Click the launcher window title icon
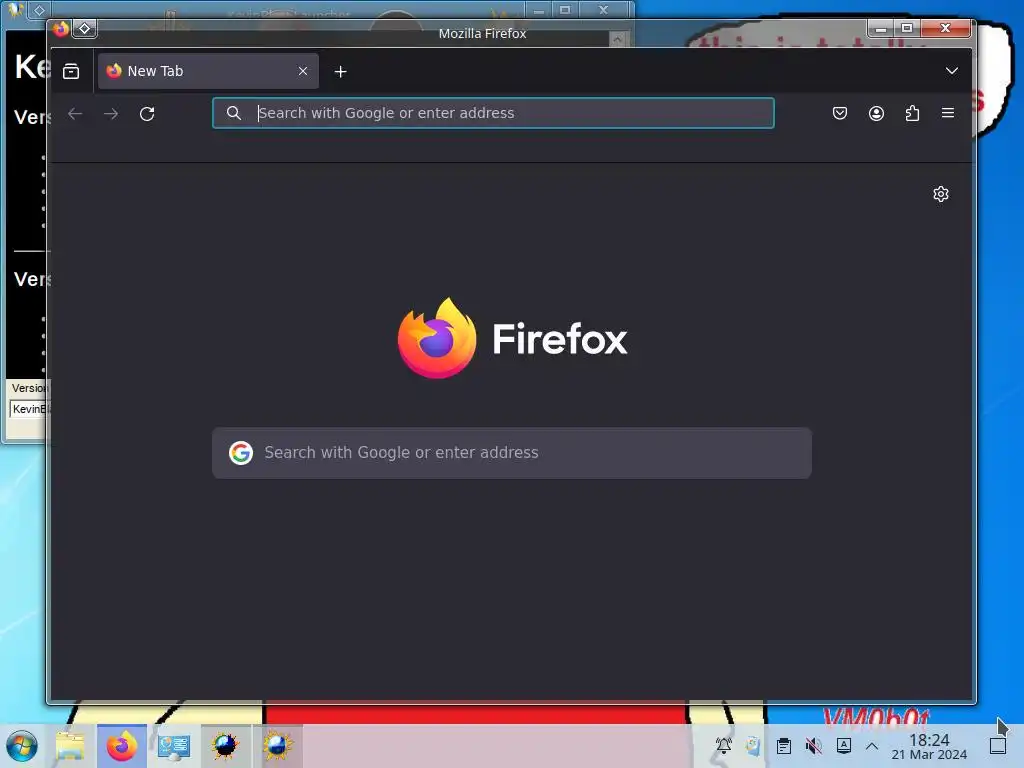Image resolution: width=1024 pixels, height=768 pixels. [14, 9]
